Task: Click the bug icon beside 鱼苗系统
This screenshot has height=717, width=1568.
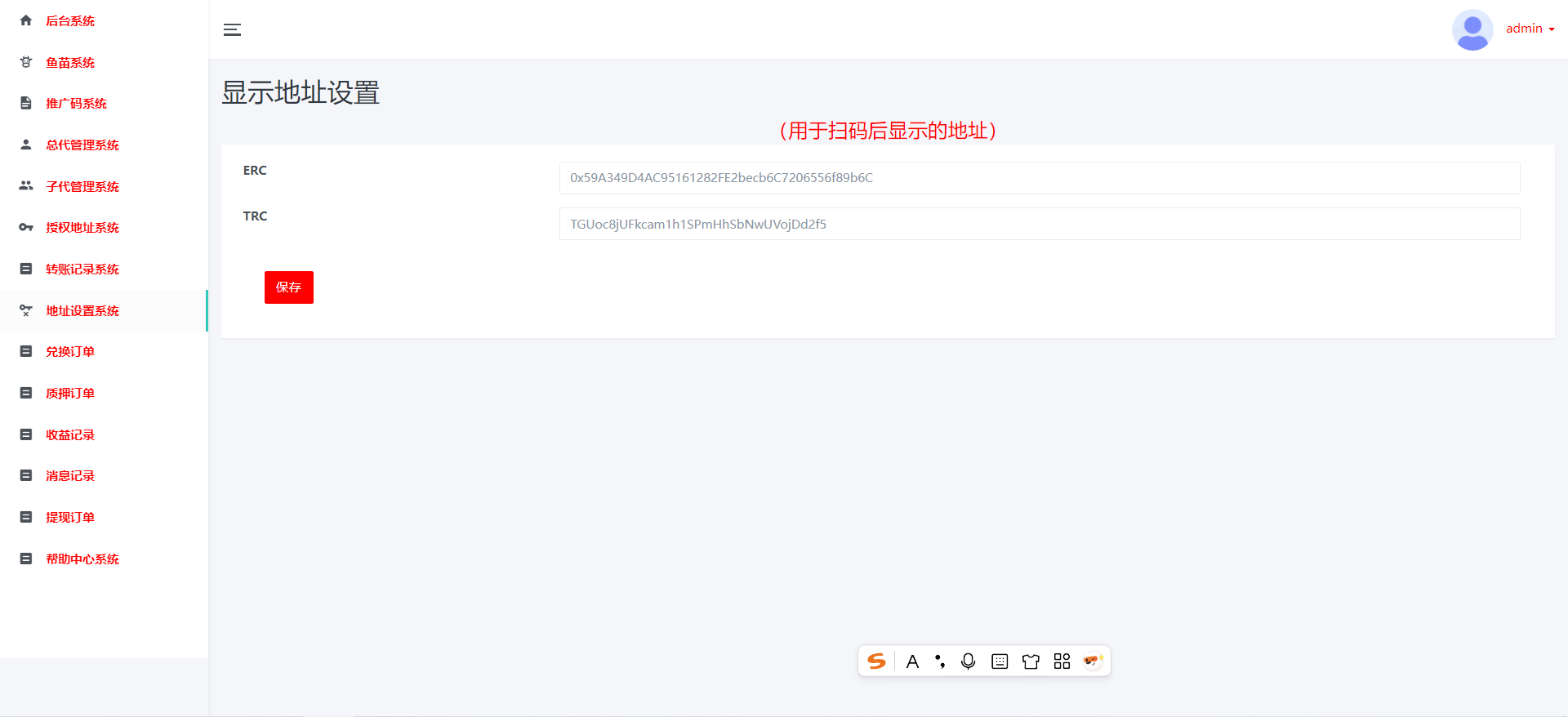Action: pyautogui.click(x=26, y=62)
